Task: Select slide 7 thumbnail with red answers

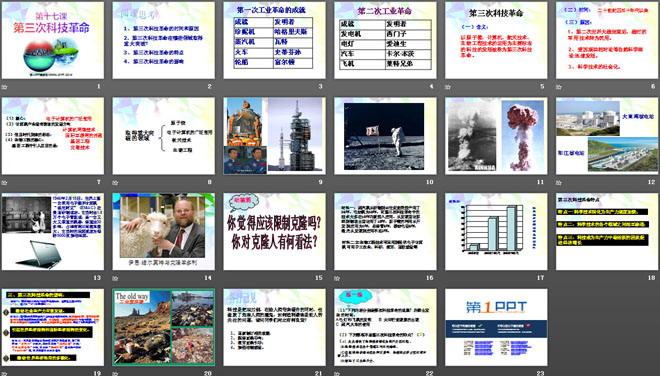Action: 53,136
